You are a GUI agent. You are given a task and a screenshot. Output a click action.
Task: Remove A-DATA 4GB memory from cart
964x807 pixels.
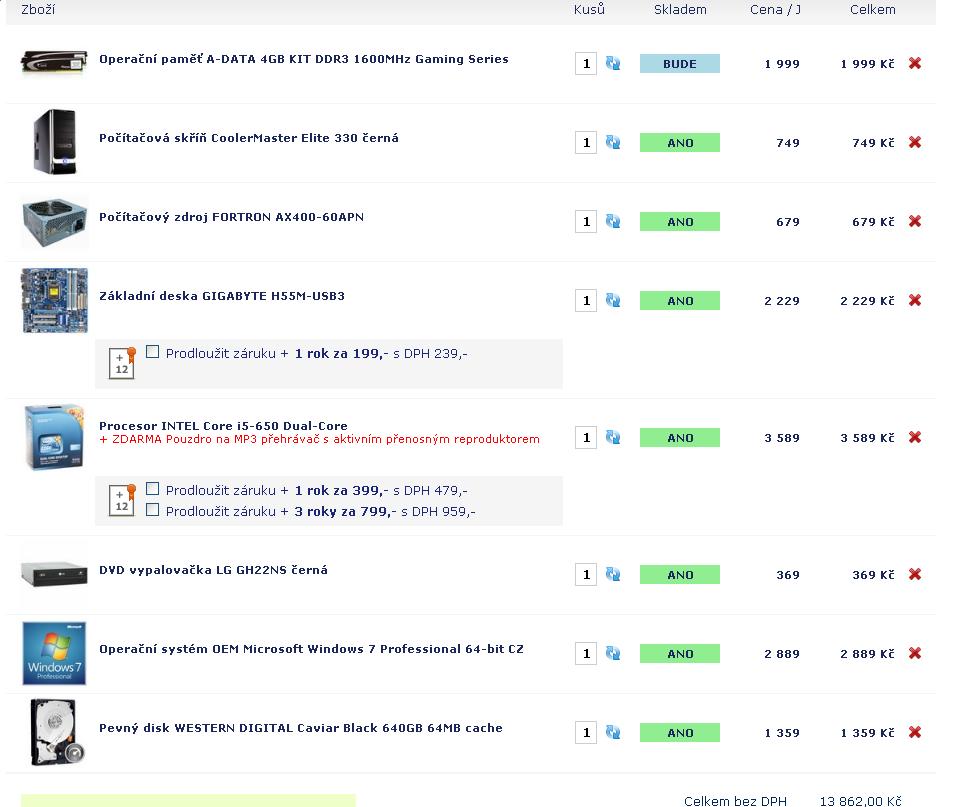point(915,63)
